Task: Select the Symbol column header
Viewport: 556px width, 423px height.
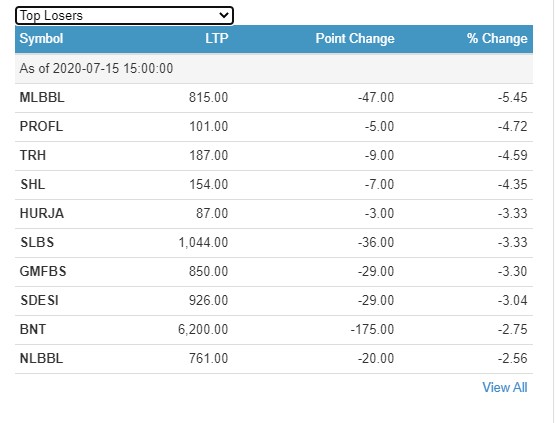Action: click(x=41, y=38)
